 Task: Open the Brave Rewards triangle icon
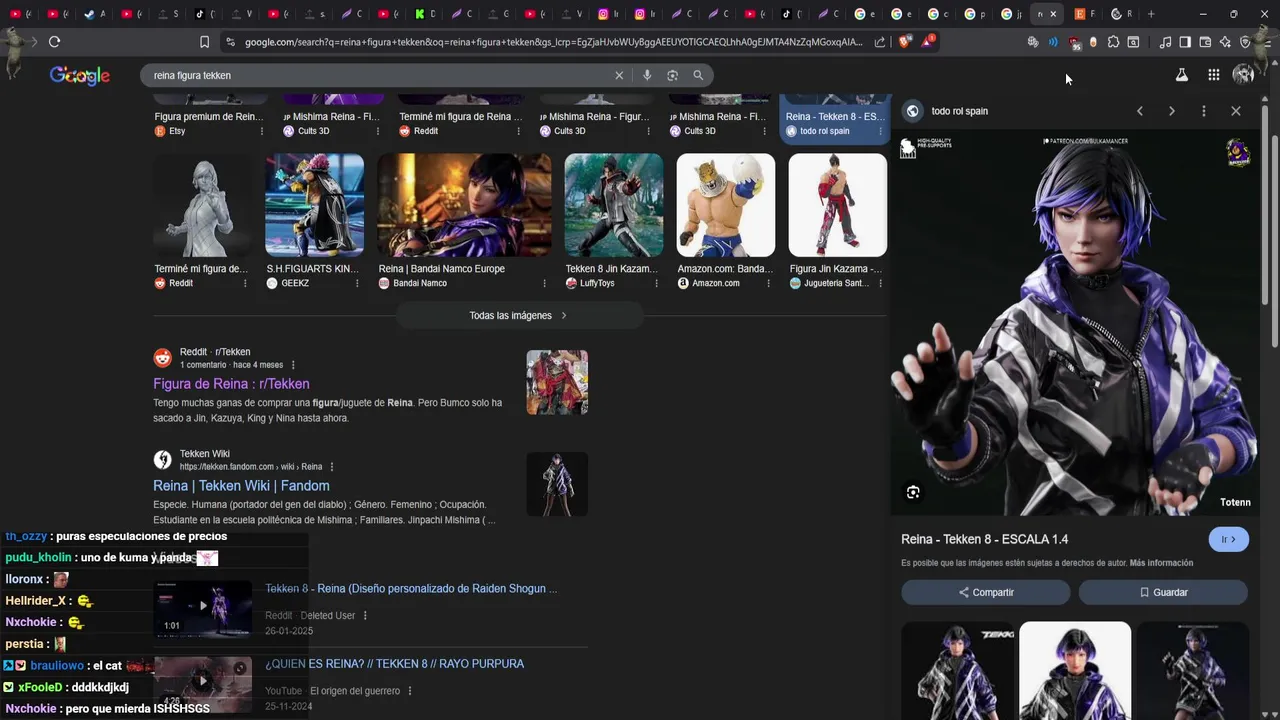[x=929, y=41]
